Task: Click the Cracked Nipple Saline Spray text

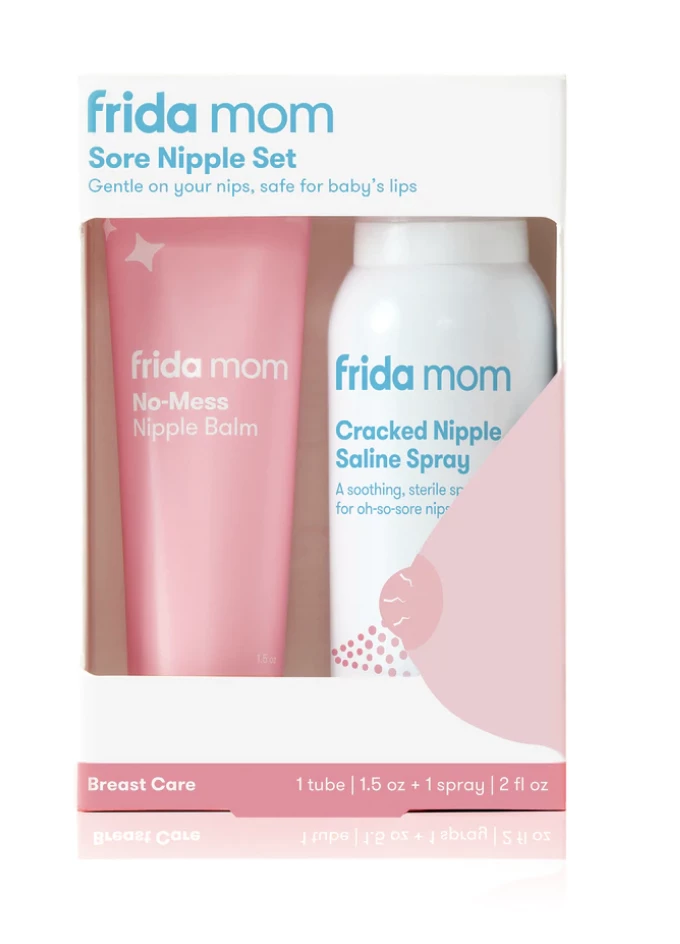Action: tap(418, 445)
